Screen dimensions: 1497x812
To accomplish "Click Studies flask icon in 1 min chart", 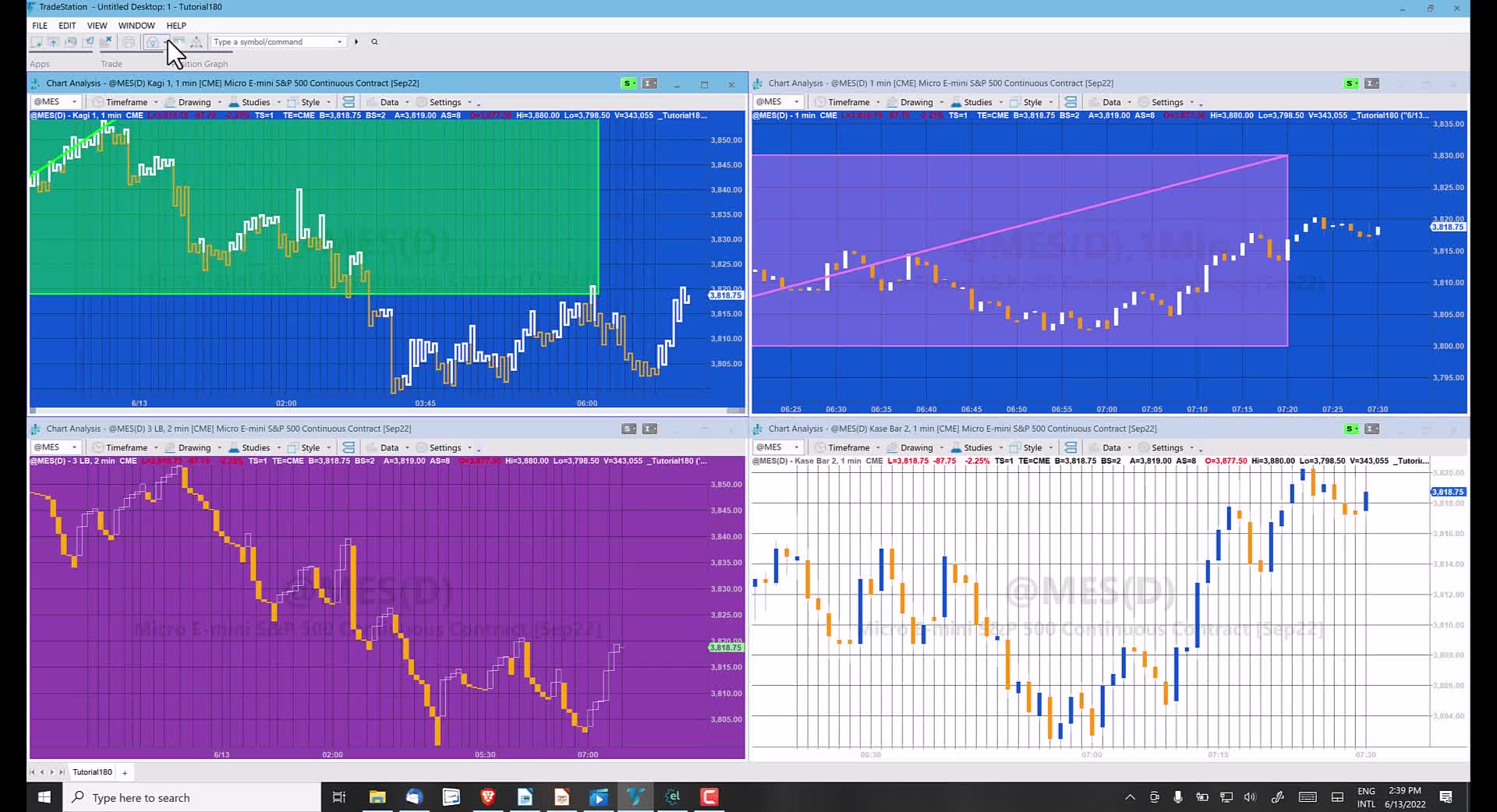I will (x=956, y=102).
